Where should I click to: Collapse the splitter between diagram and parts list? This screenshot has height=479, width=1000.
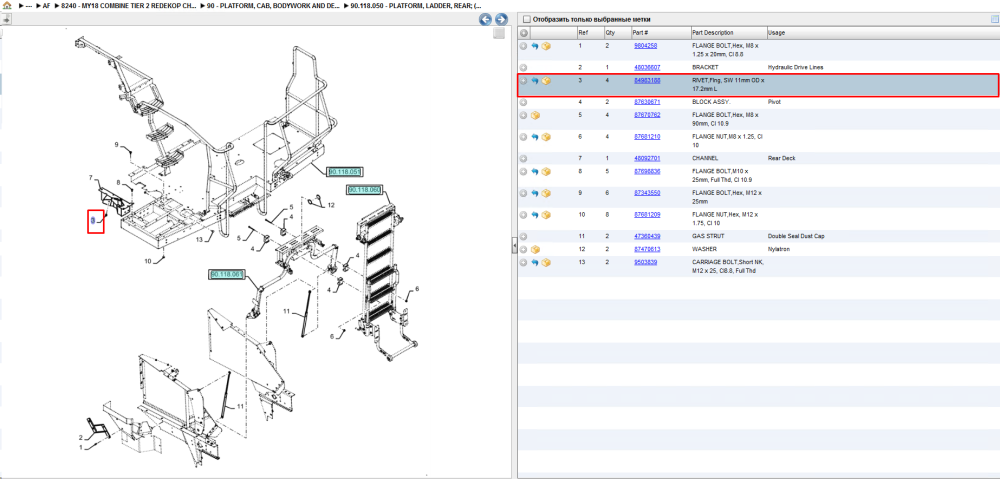point(514,246)
